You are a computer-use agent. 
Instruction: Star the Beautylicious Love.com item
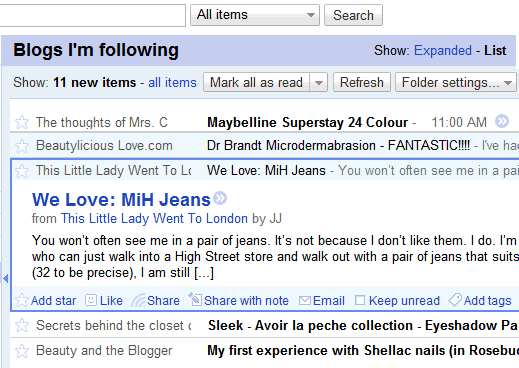click(x=22, y=146)
